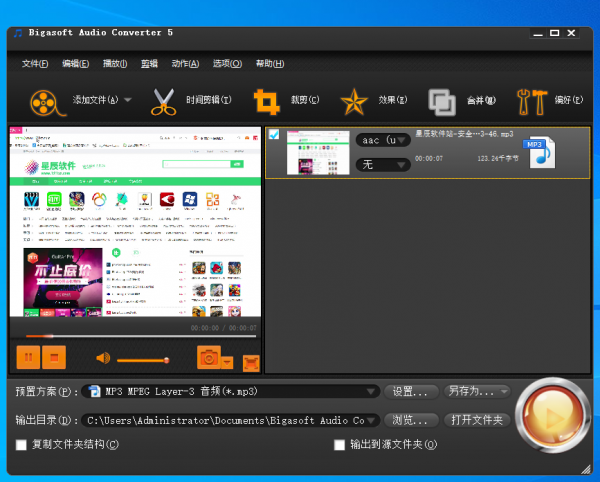Toggle full screen preview icon
600x482 pixels.
point(251,363)
